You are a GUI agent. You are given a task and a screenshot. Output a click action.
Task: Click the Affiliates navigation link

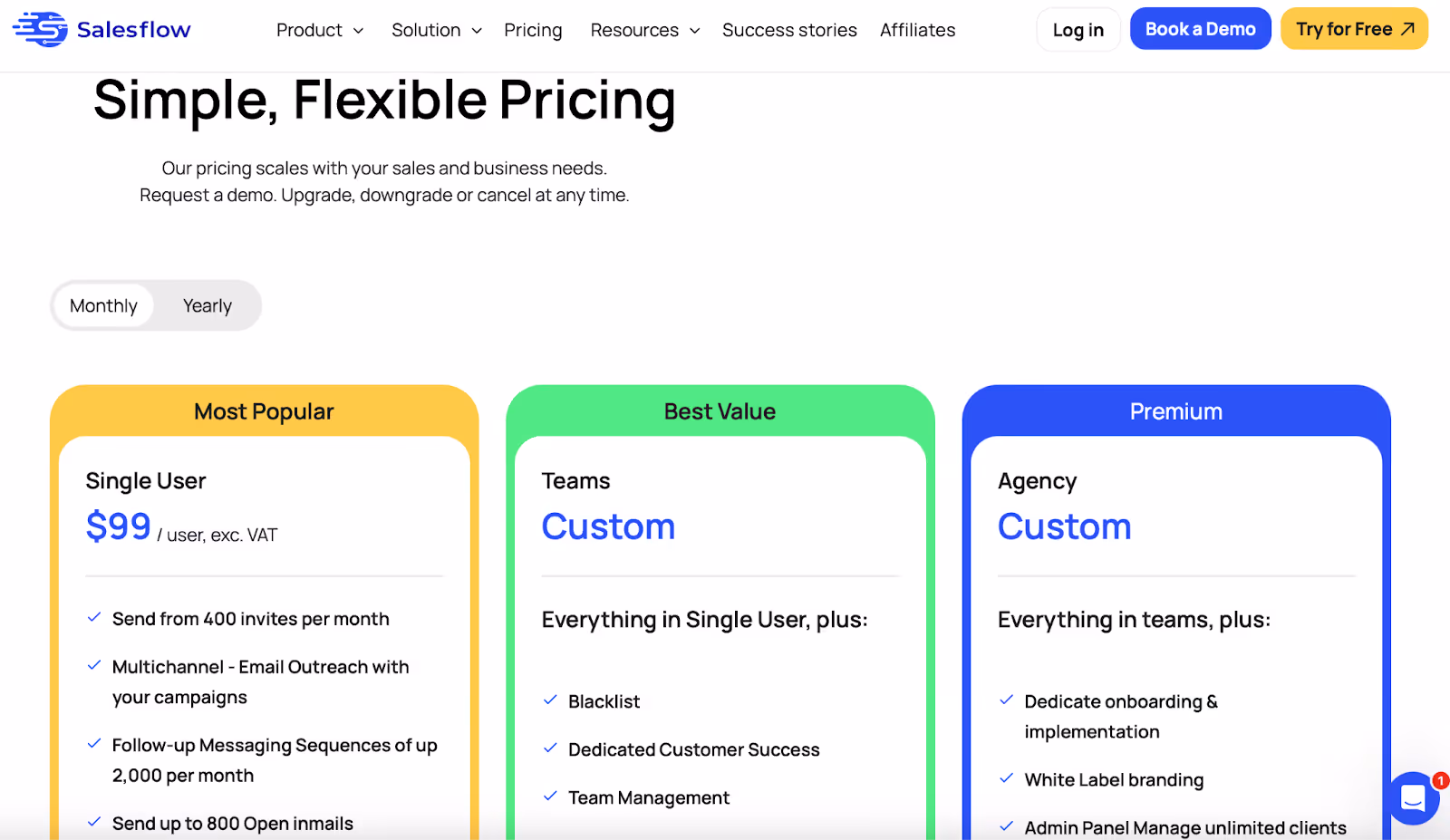pyautogui.click(x=917, y=30)
